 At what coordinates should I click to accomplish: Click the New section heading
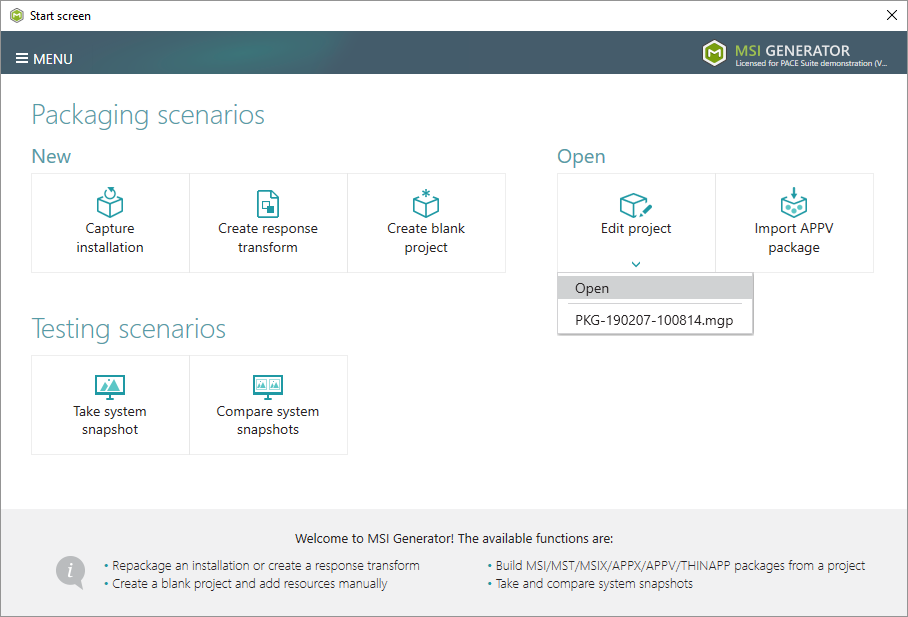[x=51, y=156]
